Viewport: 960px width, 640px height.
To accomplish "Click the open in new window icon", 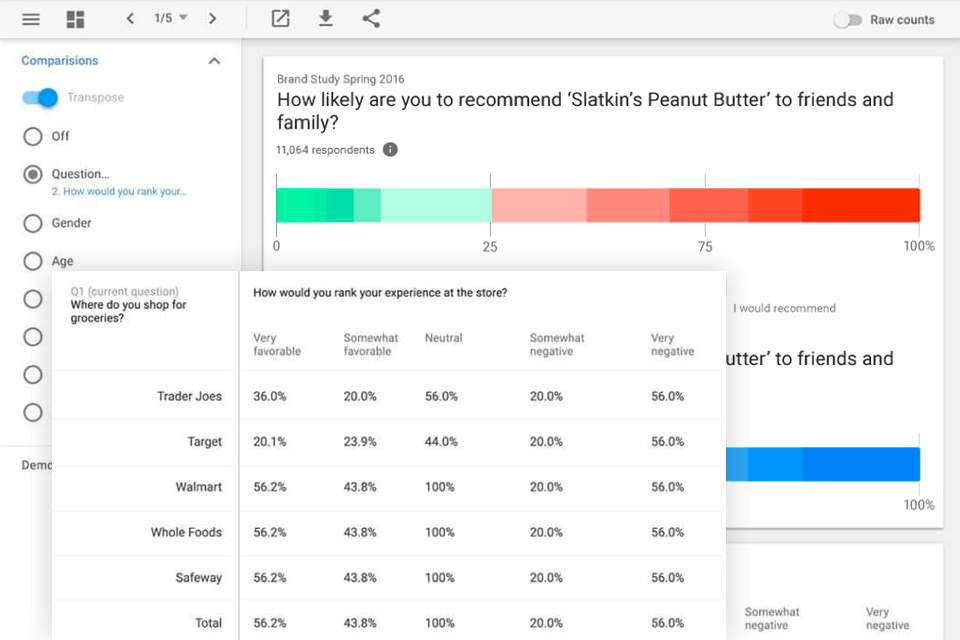I will (x=281, y=19).
